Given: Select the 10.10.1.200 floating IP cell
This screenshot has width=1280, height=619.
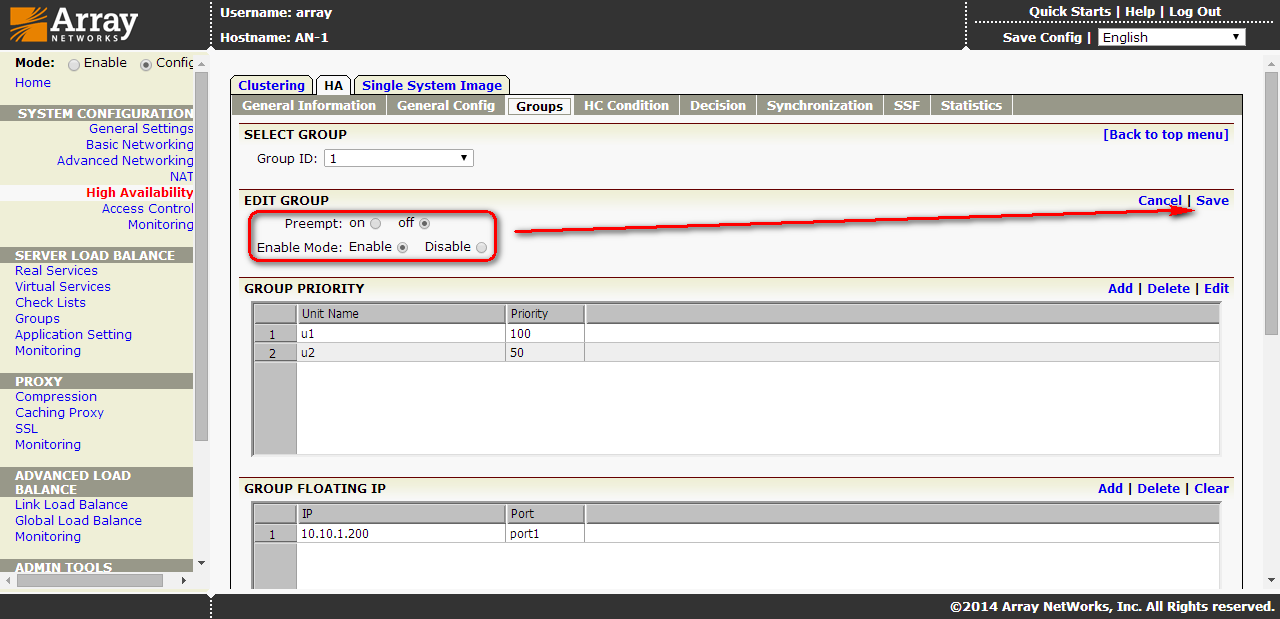Looking at the screenshot, I should pos(401,534).
